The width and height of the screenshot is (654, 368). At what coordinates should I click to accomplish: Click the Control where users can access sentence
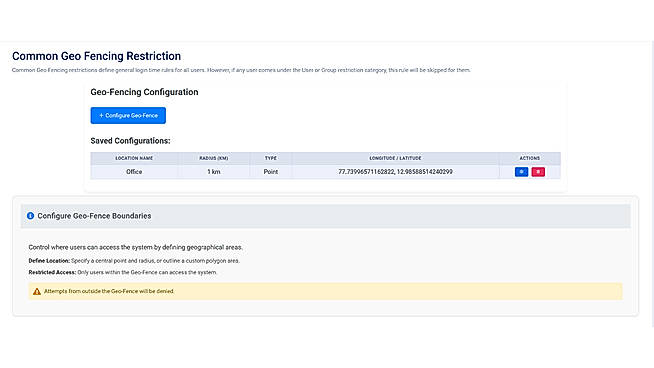pos(136,247)
